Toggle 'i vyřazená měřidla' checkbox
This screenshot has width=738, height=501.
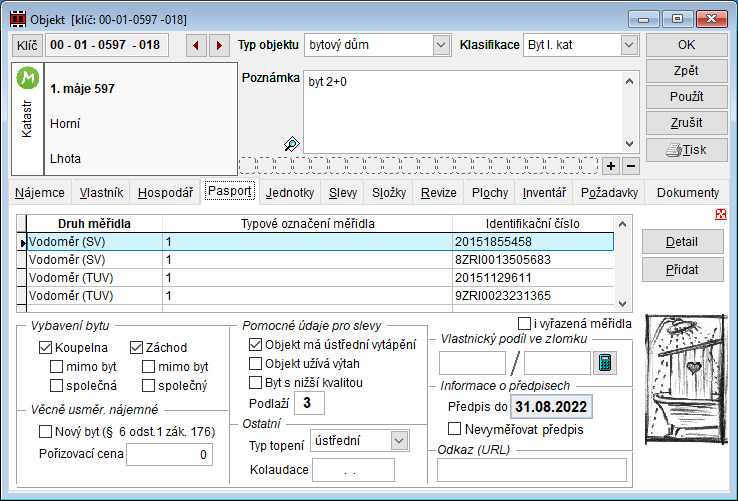click(x=525, y=323)
